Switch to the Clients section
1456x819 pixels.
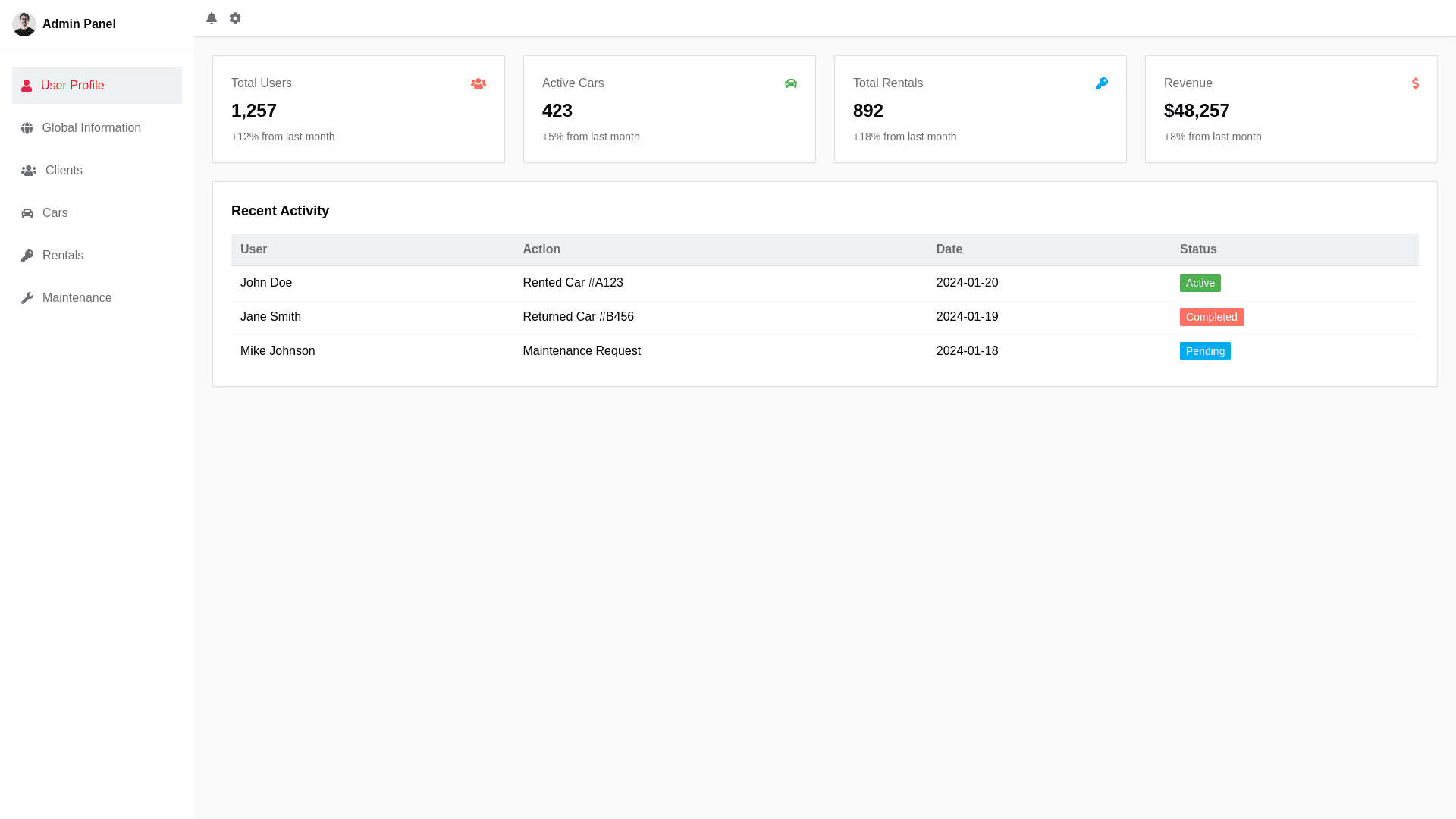(62, 170)
